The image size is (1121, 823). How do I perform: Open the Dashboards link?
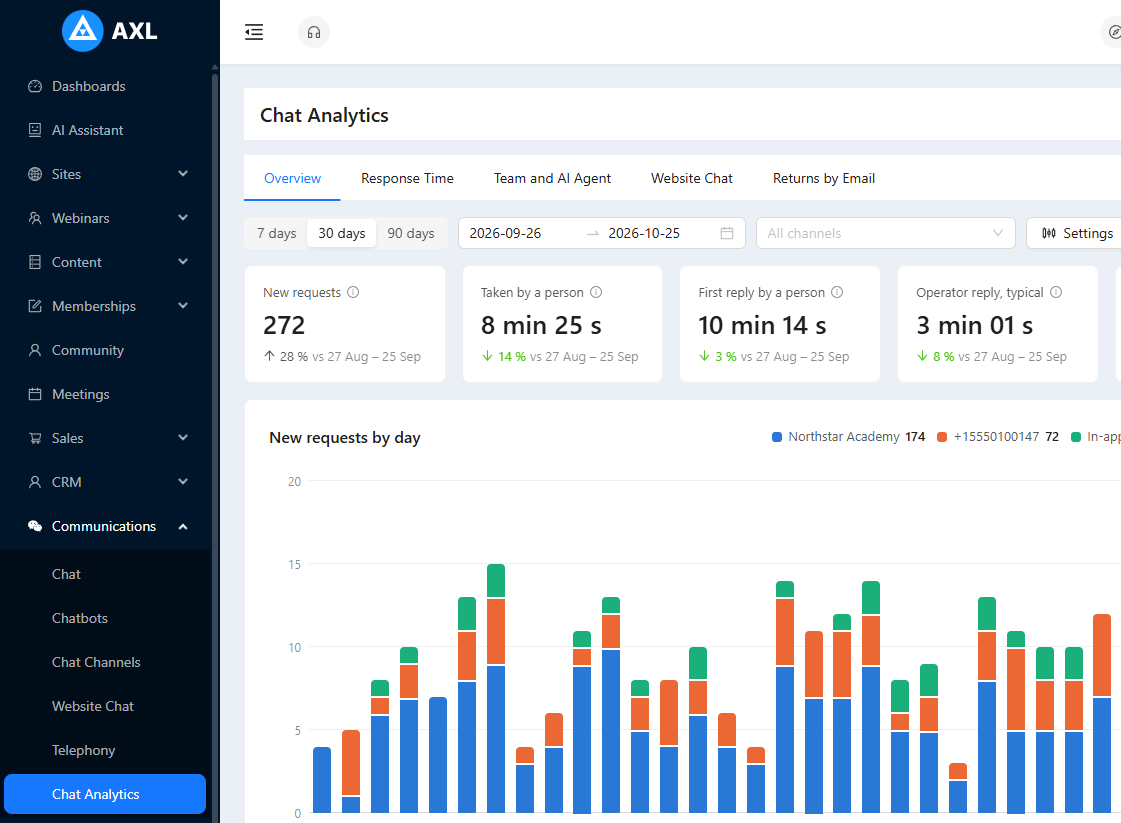pyautogui.click(x=89, y=87)
